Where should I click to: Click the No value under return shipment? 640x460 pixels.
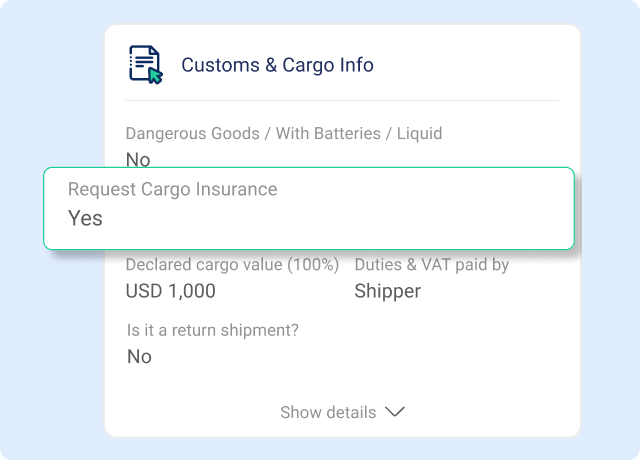[139, 356]
